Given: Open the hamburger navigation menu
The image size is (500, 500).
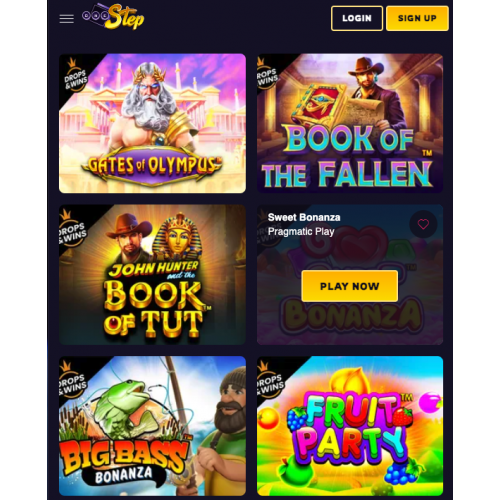Looking at the screenshot, I should tap(67, 19).
